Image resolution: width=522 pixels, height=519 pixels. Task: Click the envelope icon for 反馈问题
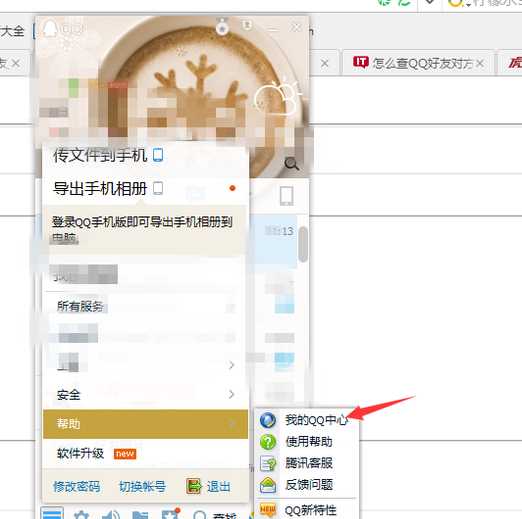268,485
